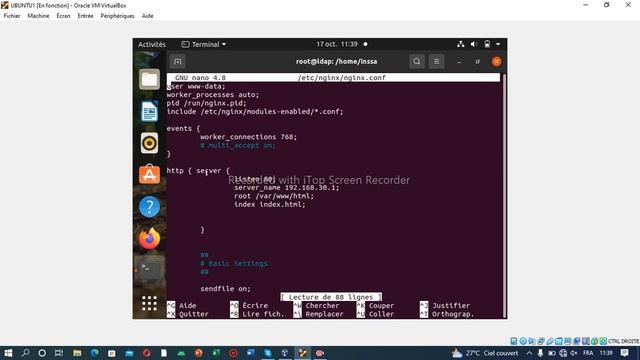
Task: Click Ubuntu network status icon
Action: click(x=461, y=44)
